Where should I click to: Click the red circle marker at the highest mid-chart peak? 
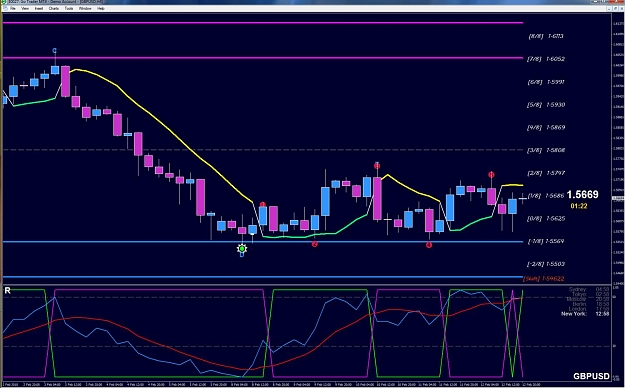[x=377, y=165]
